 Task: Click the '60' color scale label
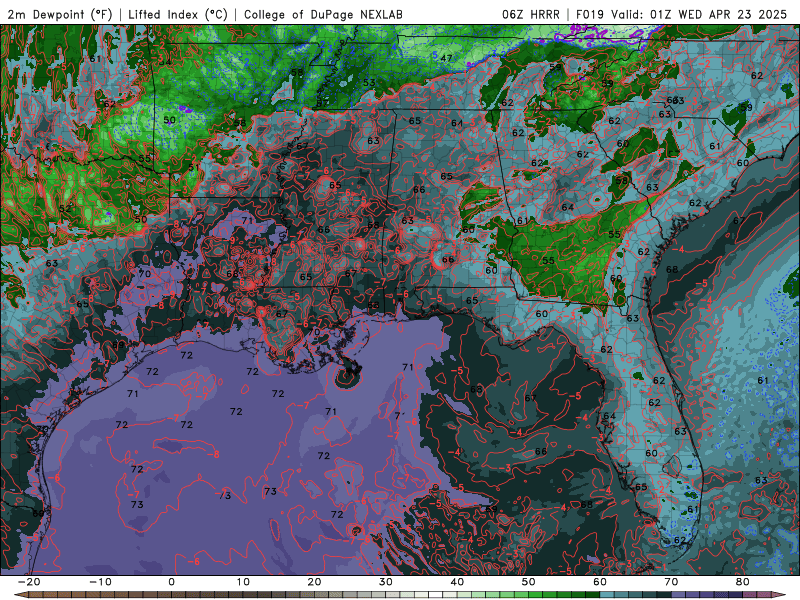click(600, 582)
